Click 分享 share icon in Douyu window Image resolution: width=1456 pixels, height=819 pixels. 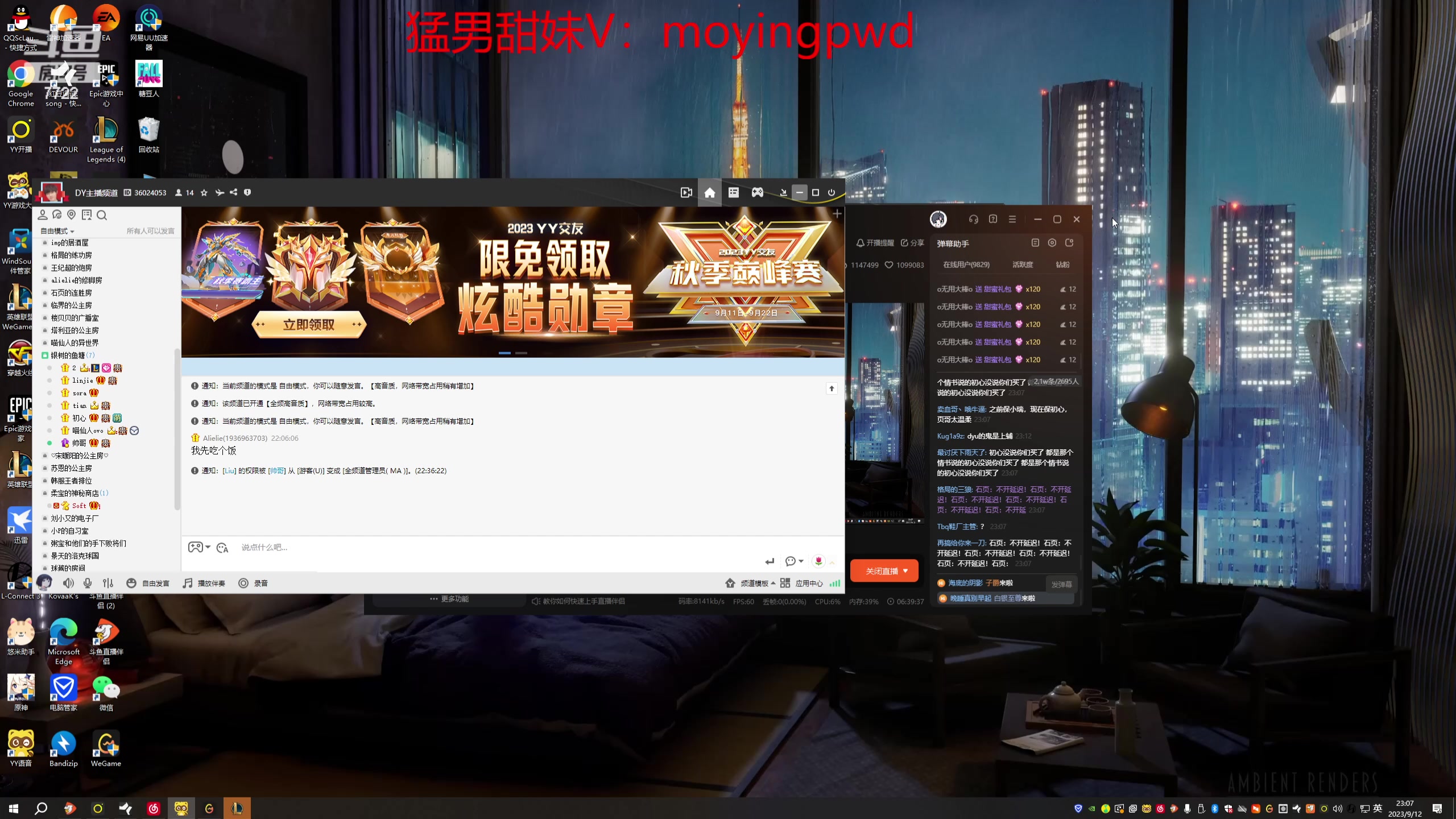[912, 243]
